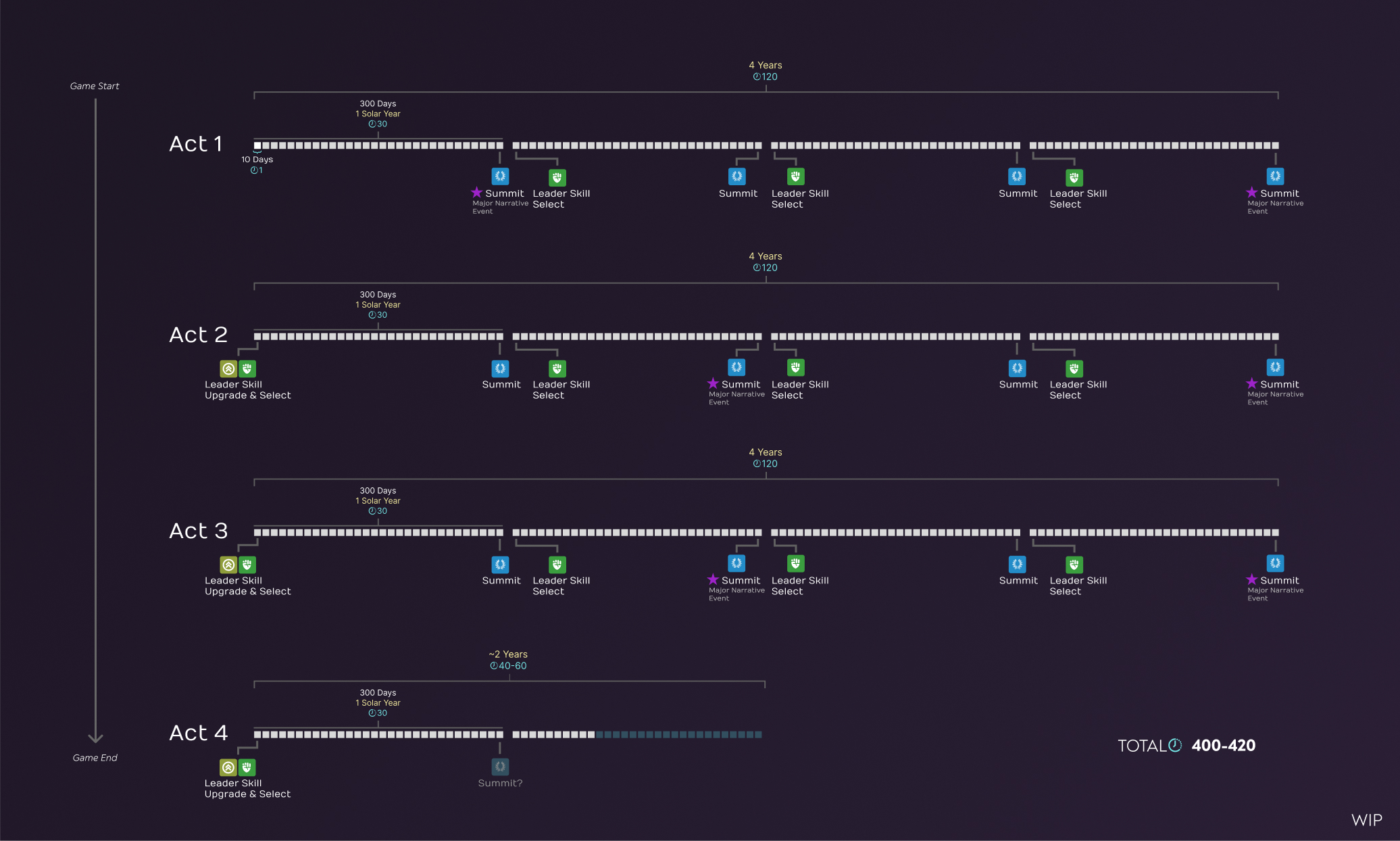Viewport: 1400px width, 841px height.
Task: Click 'Major Narrative Event' under Act 1's first Summit
Action: (x=500, y=208)
